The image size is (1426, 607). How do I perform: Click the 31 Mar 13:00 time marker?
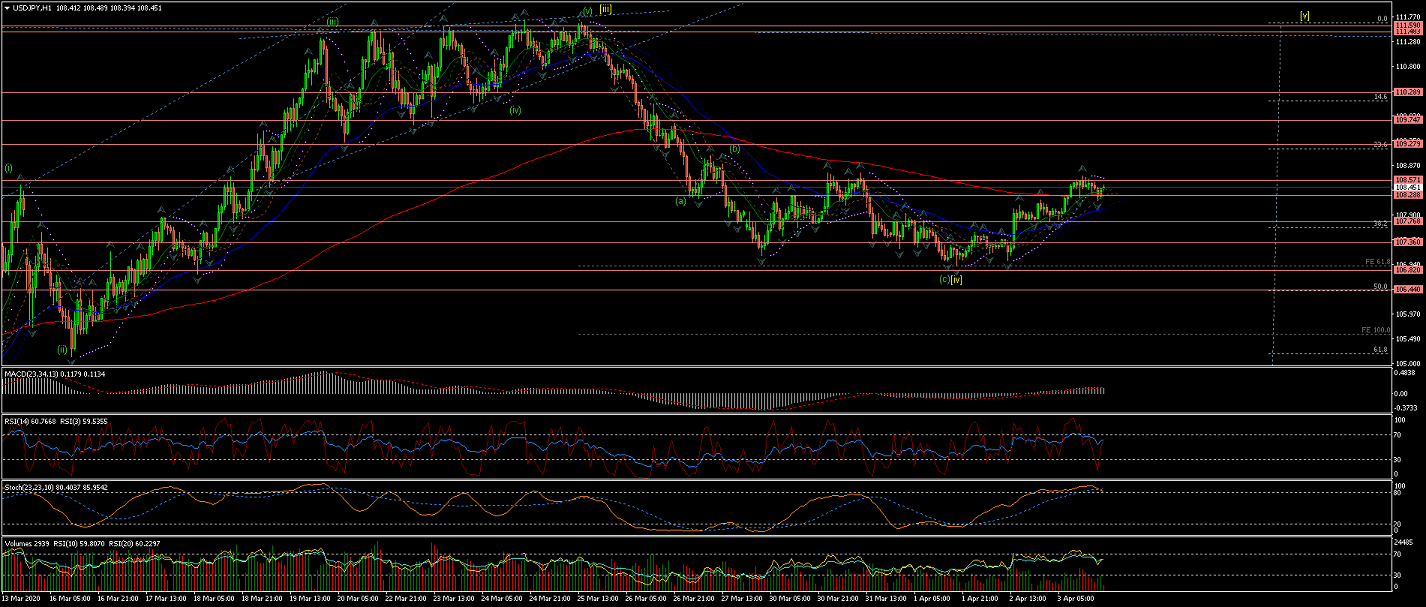(886, 599)
